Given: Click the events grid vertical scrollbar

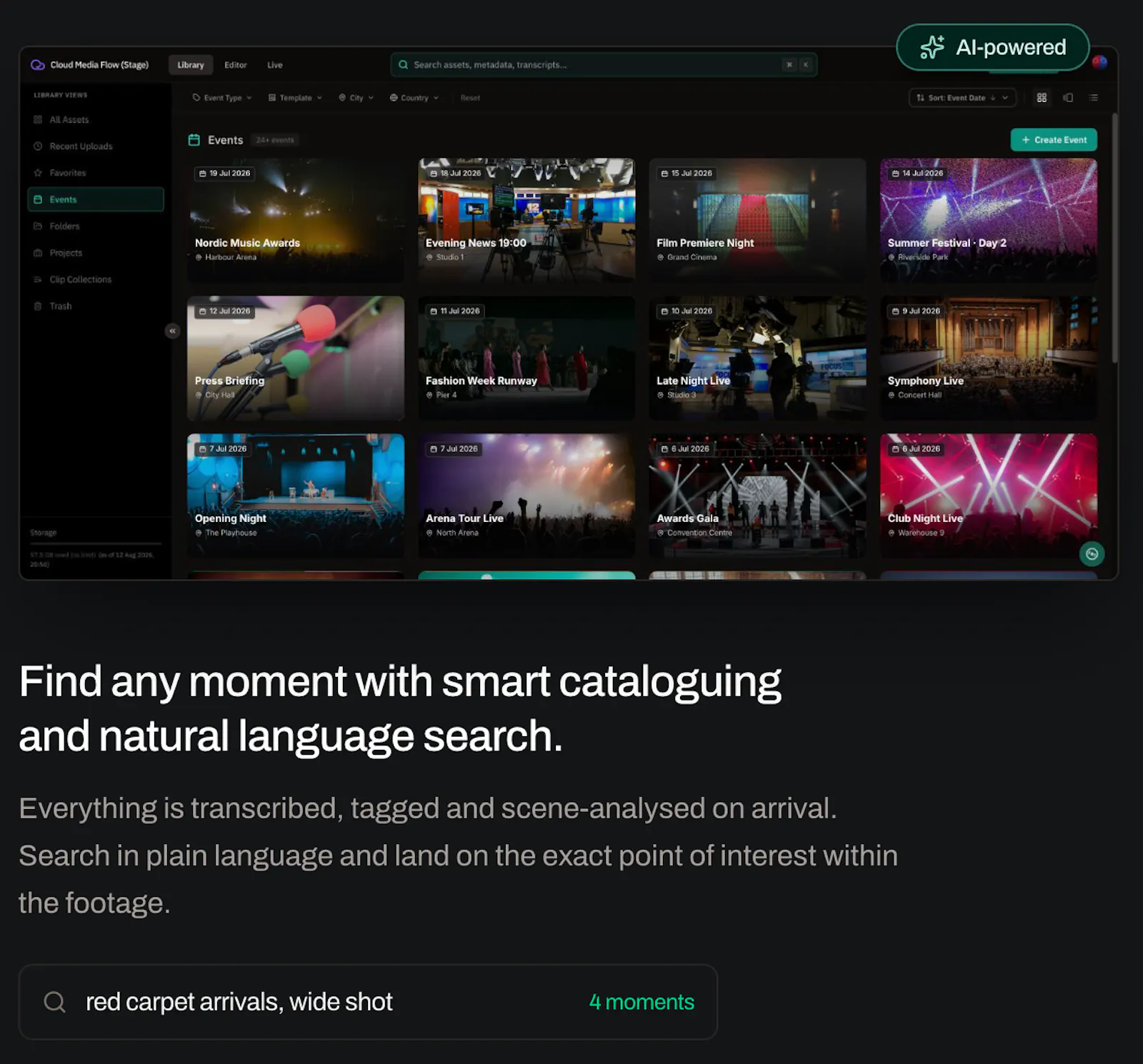Looking at the screenshot, I should 1114,239.
